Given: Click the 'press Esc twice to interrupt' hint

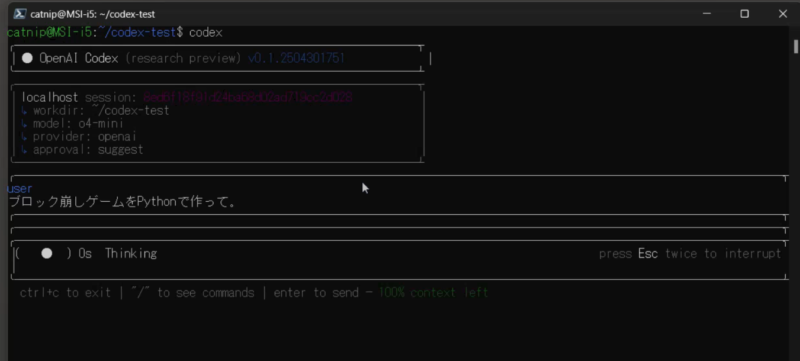Looking at the screenshot, I should (x=690, y=253).
